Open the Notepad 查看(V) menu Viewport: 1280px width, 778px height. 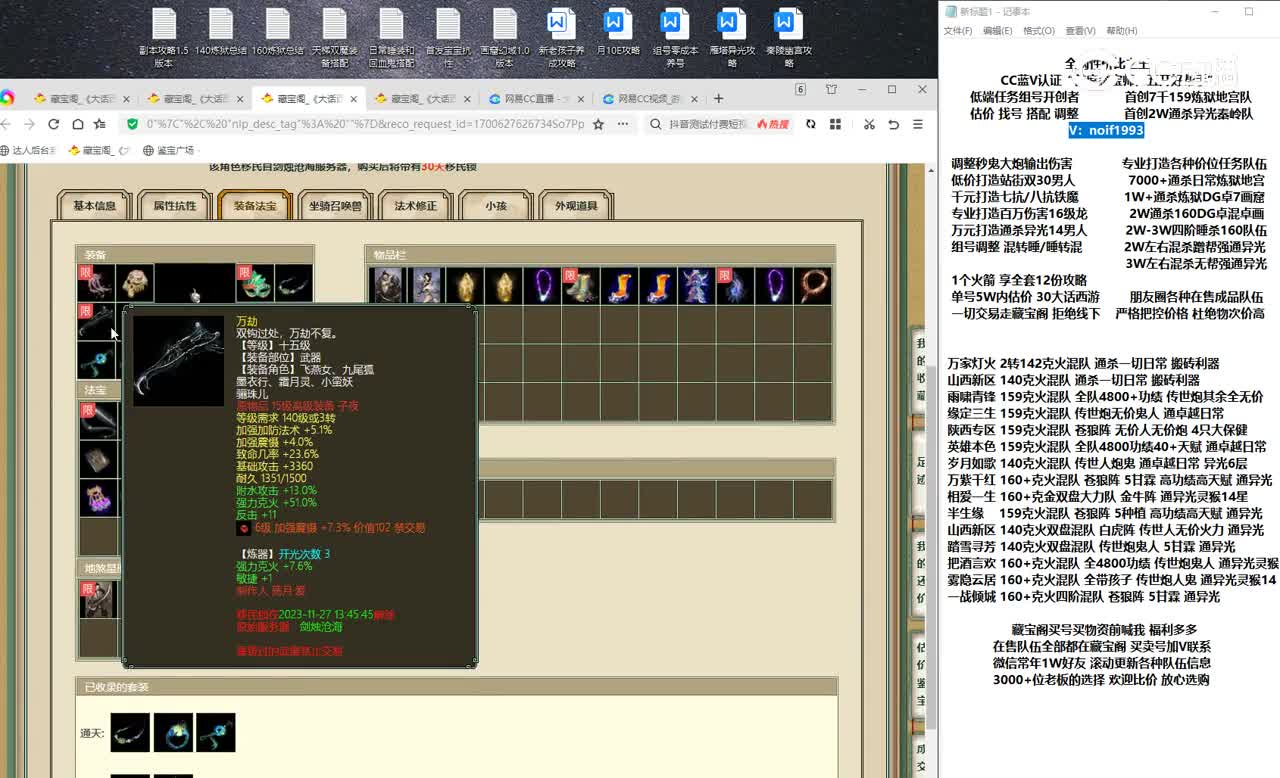tap(1080, 31)
